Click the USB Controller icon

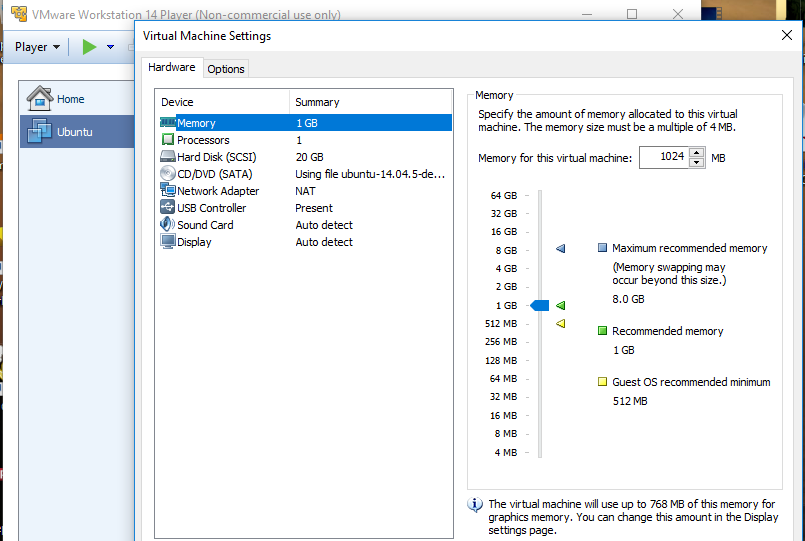click(168, 207)
